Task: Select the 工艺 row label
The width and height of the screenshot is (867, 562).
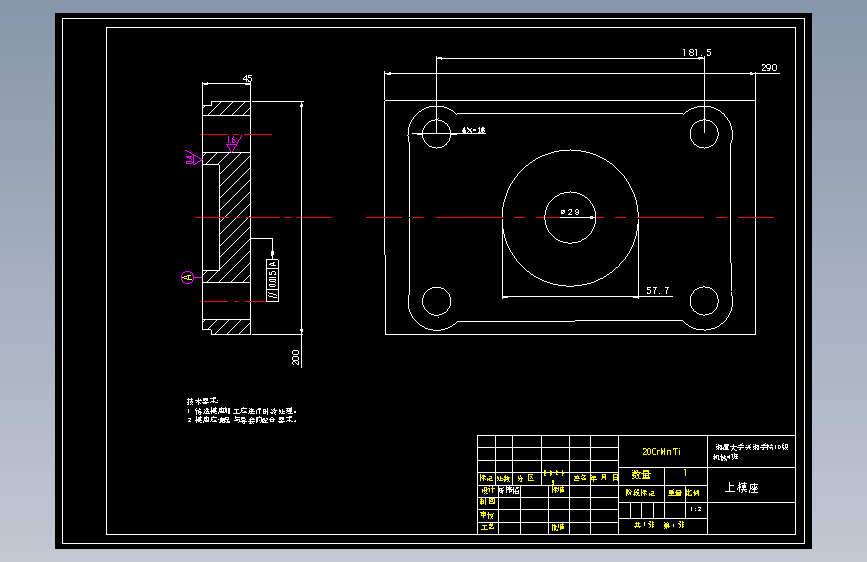Action: tap(487, 527)
